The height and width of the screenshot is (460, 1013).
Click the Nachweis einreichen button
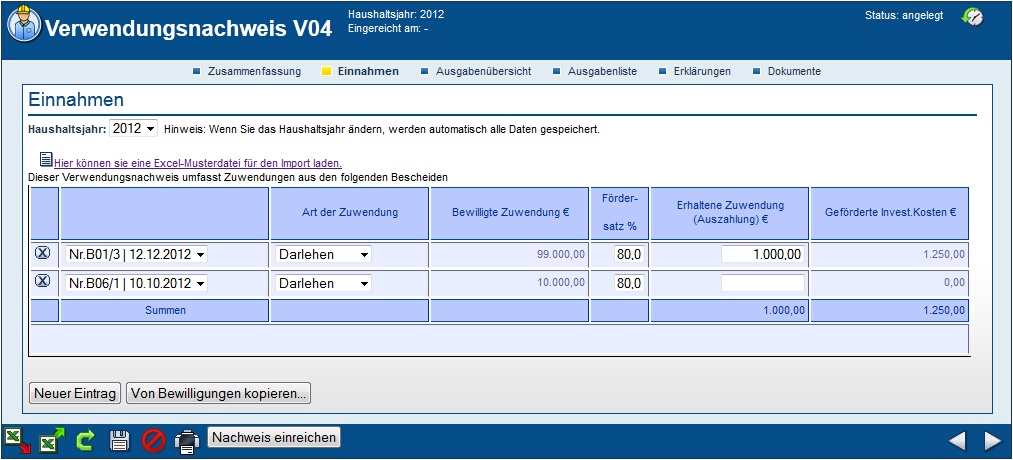coord(274,437)
